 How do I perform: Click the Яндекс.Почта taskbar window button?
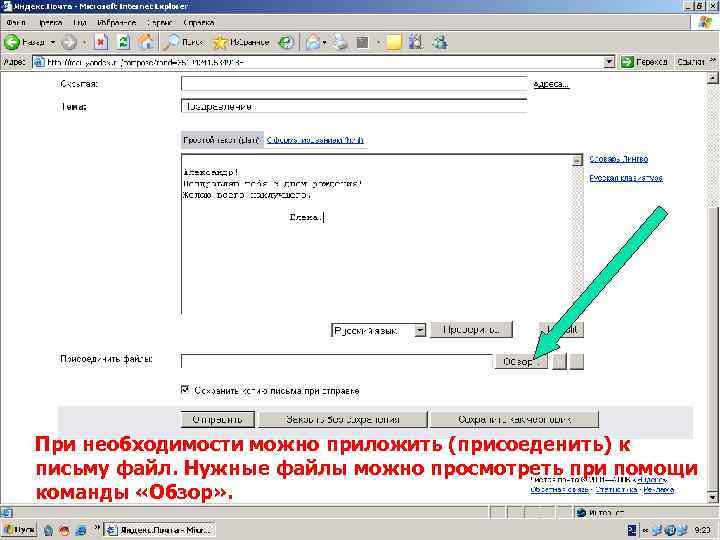click(x=159, y=530)
